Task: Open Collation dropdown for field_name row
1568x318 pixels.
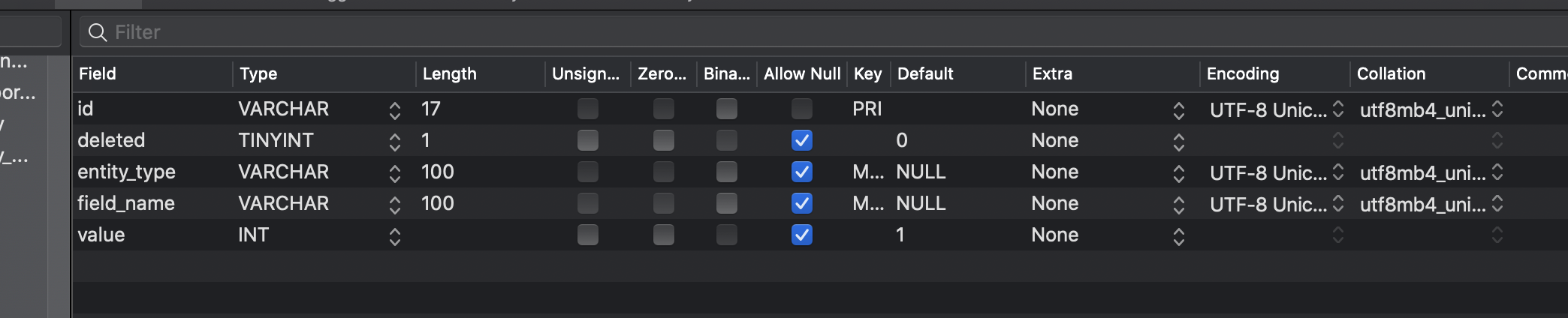Action: click(1497, 204)
